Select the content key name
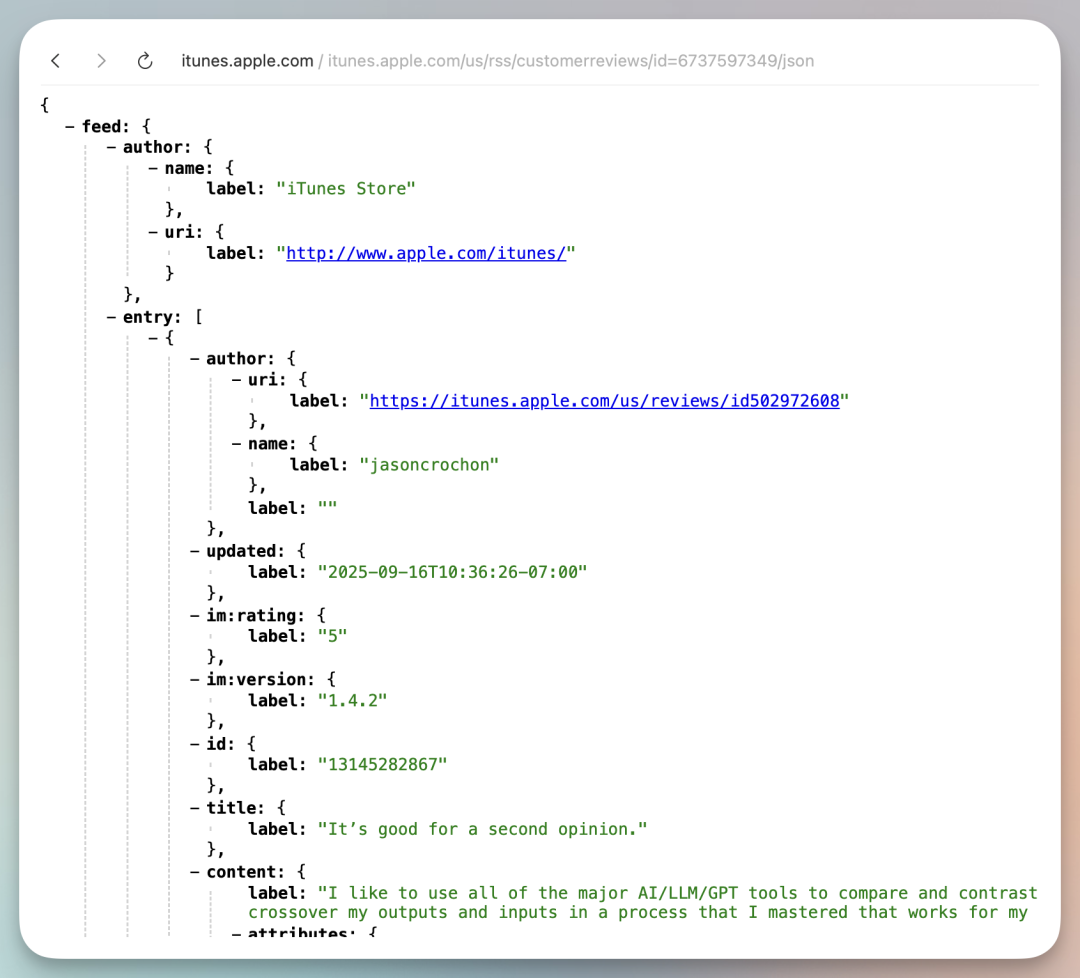This screenshot has width=1080, height=978. [245, 872]
